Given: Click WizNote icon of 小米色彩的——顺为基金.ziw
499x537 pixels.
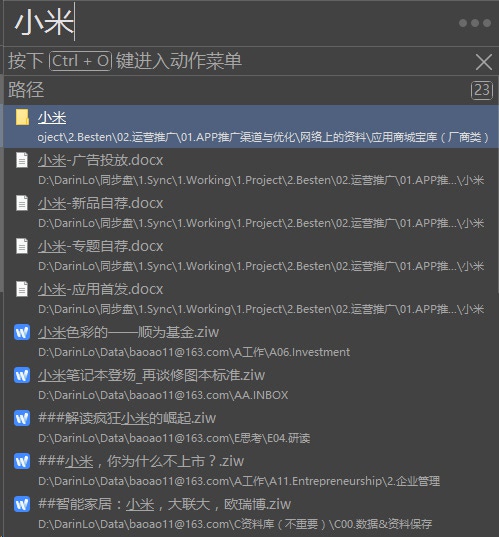Looking at the screenshot, I should click(22, 332).
